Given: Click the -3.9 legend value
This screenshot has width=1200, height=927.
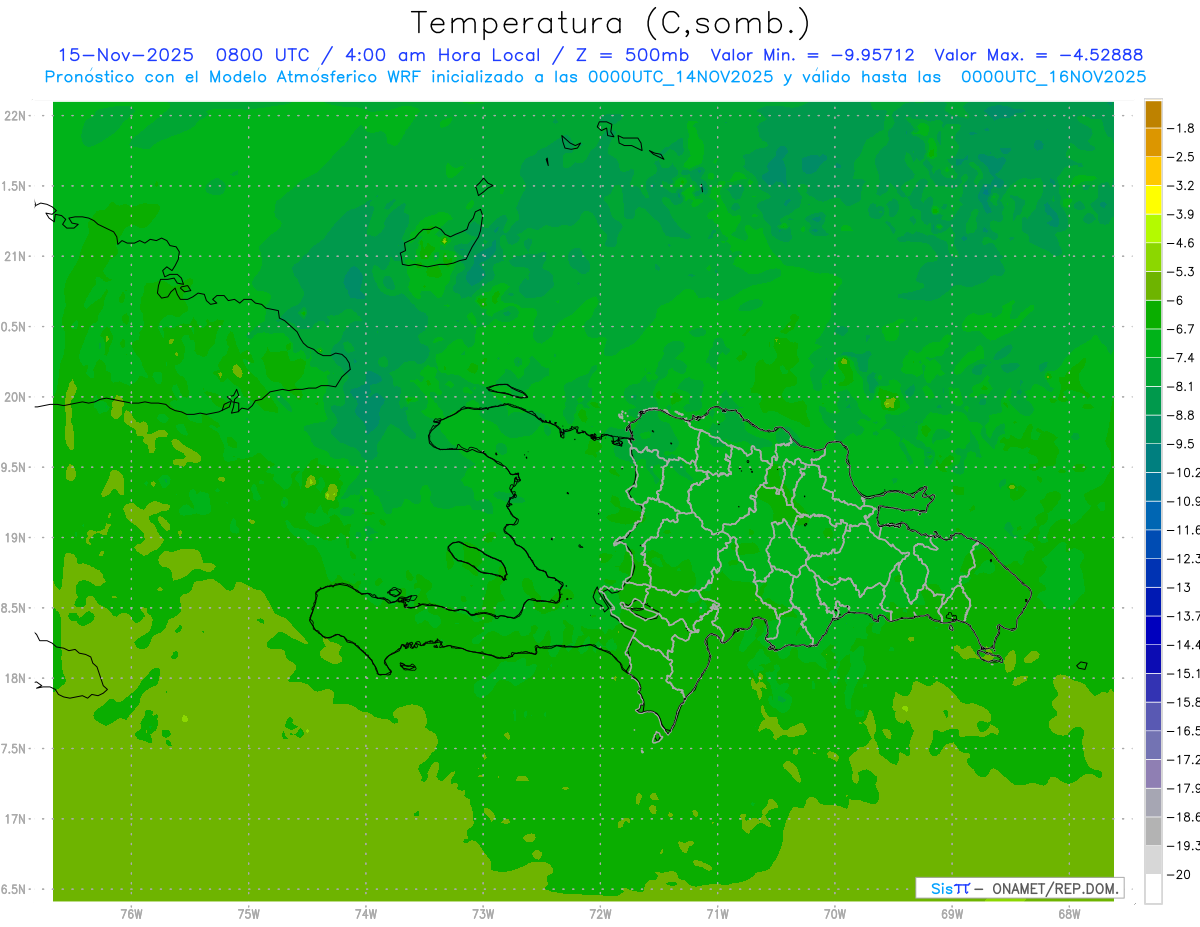Looking at the screenshot, I should [1181, 214].
